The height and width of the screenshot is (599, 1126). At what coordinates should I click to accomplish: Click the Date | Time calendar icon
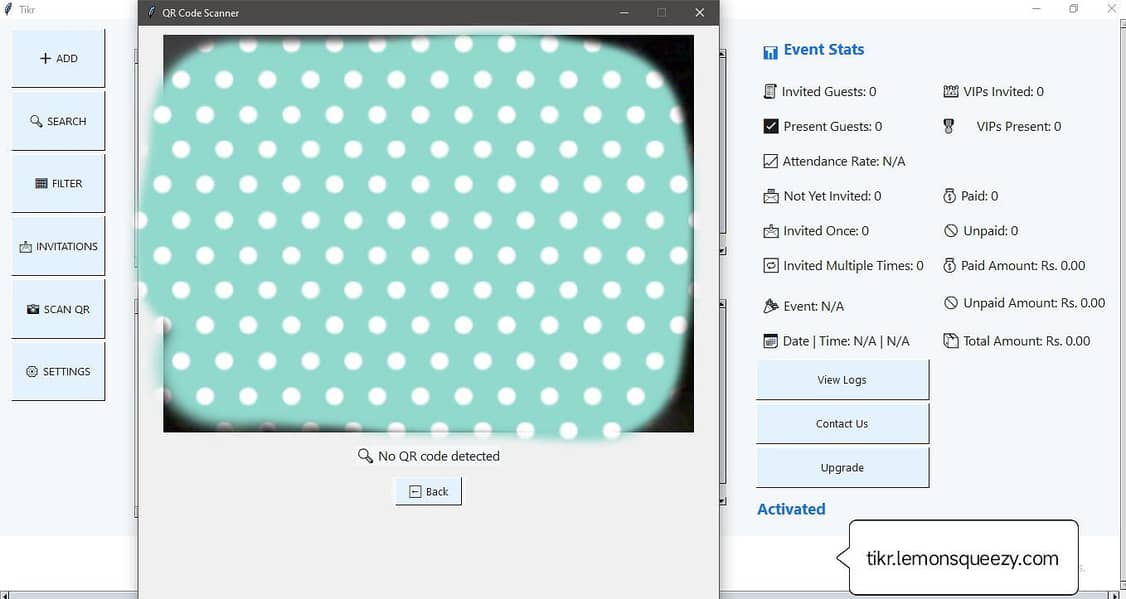771,340
